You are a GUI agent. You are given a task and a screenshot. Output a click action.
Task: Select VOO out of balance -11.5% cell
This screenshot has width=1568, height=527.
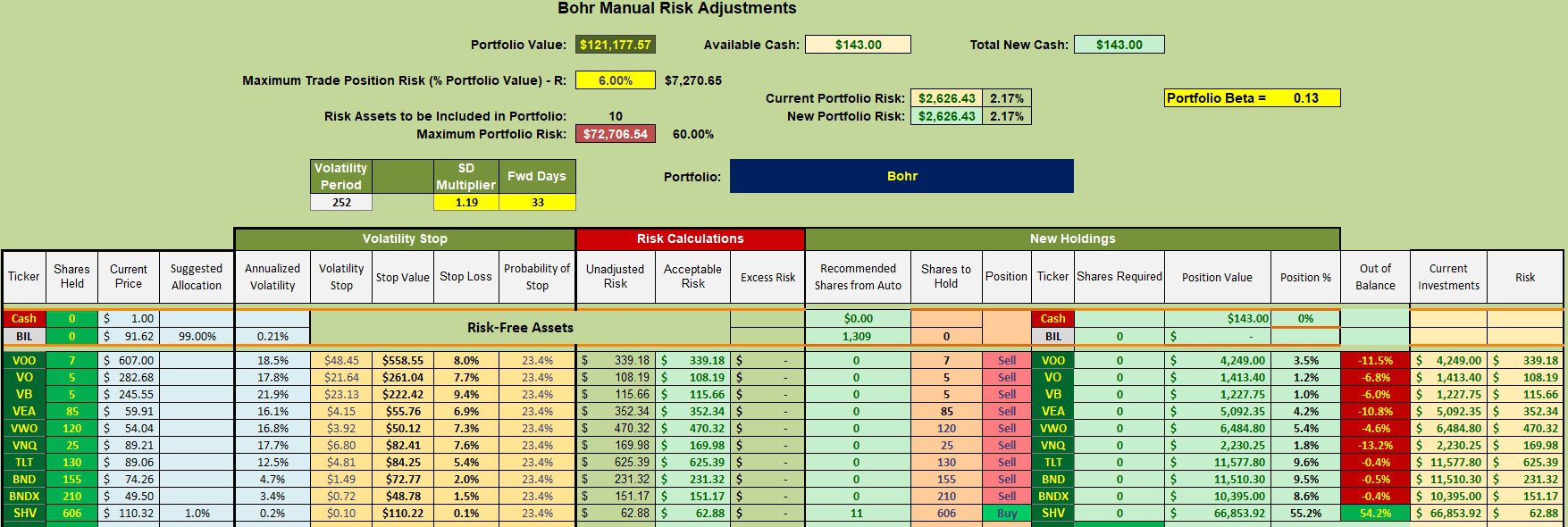[x=1375, y=361]
